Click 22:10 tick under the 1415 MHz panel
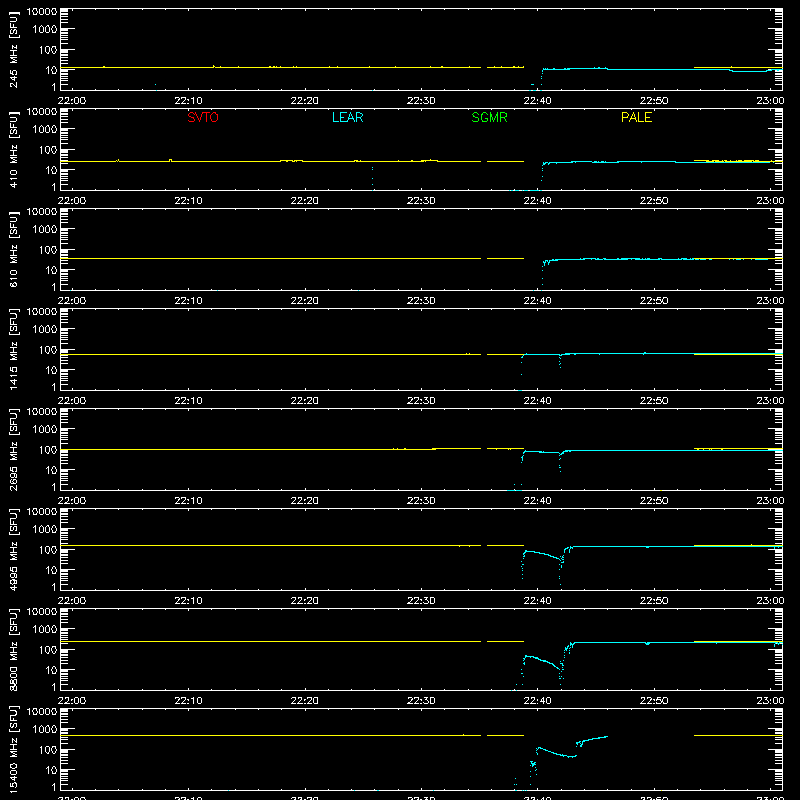The width and height of the screenshot is (800, 800). [x=188, y=401]
